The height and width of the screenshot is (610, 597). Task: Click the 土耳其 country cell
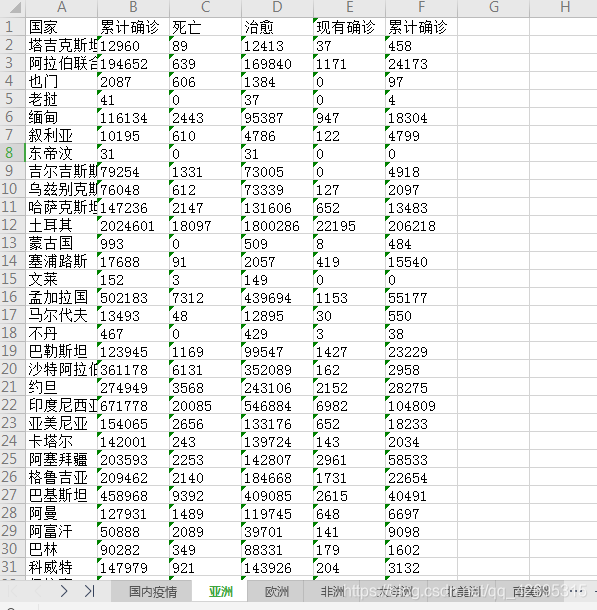61,225
